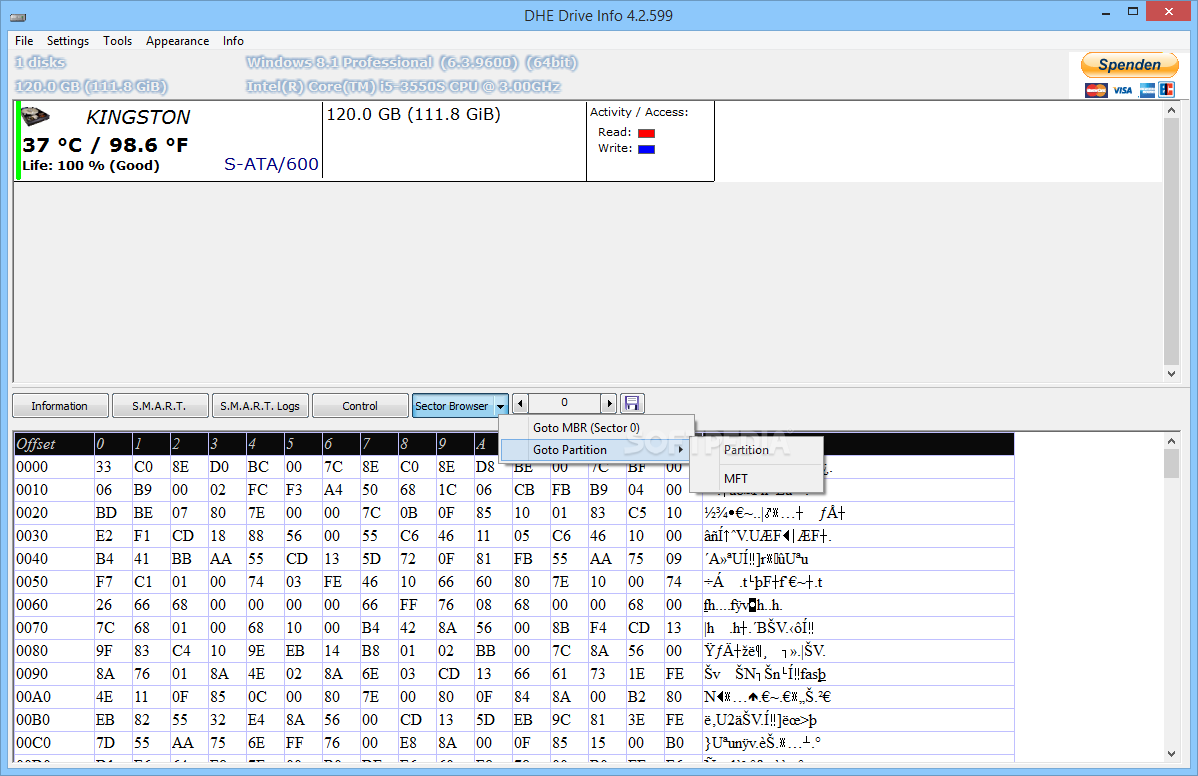The height and width of the screenshot is (776, 1198).
Task: Click the 37 °C / 98.6 °F temperature
Action: (x=105, y=144)
